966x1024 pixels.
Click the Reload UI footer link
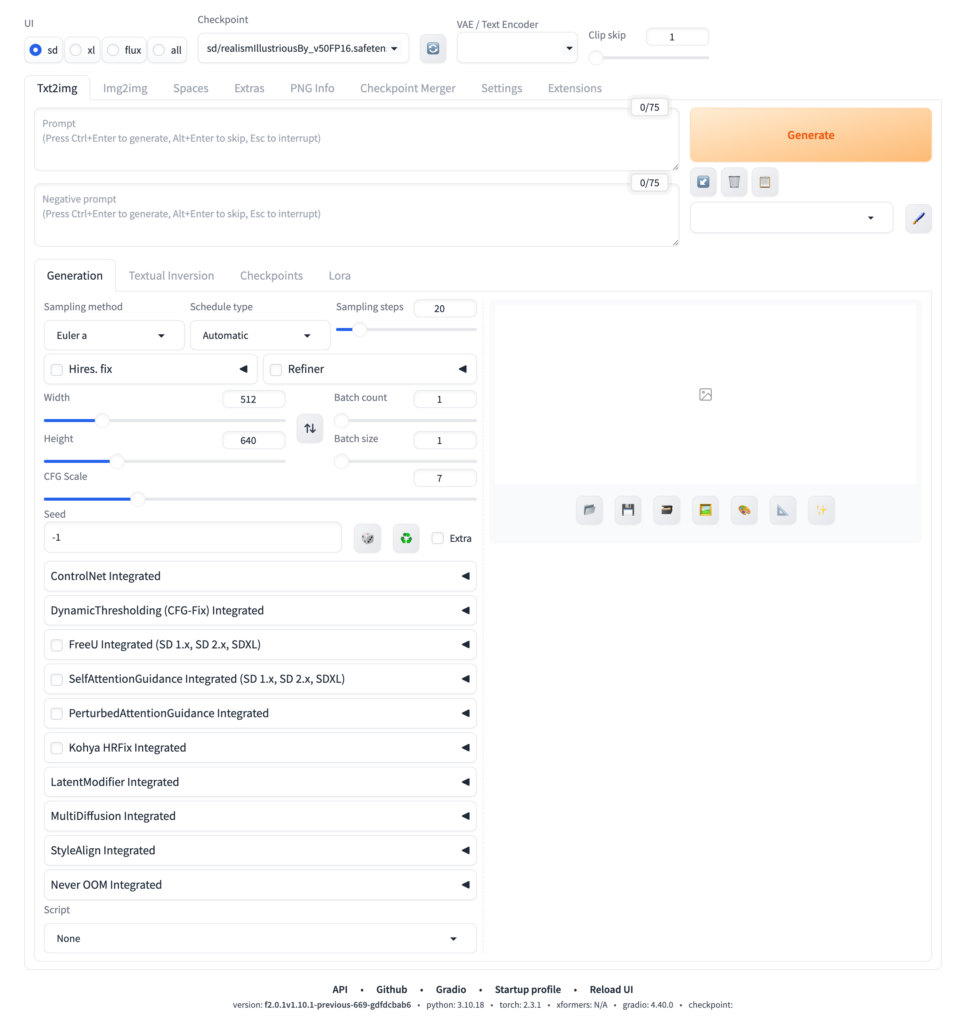(610, 989)
